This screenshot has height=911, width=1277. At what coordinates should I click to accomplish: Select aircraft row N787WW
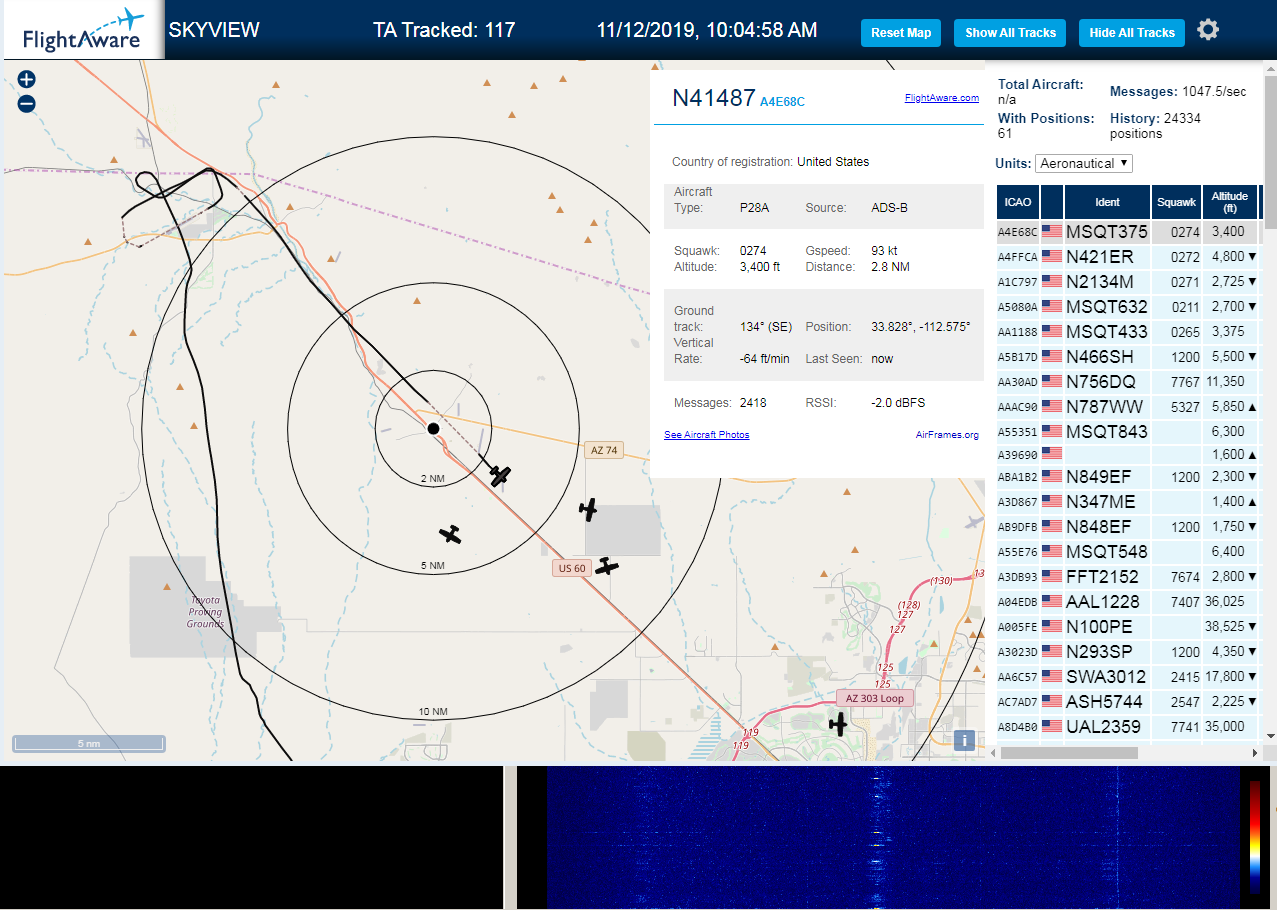click(1128, 406)
